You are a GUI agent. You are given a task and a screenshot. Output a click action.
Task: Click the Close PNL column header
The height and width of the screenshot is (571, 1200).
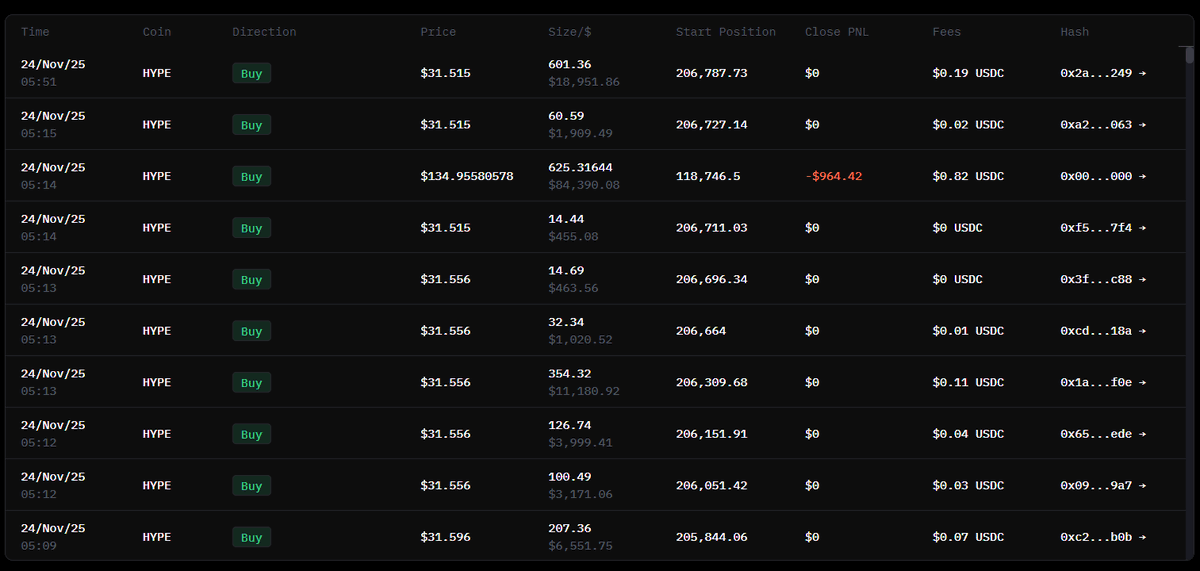pyautogui.click(x=837, y=32)
